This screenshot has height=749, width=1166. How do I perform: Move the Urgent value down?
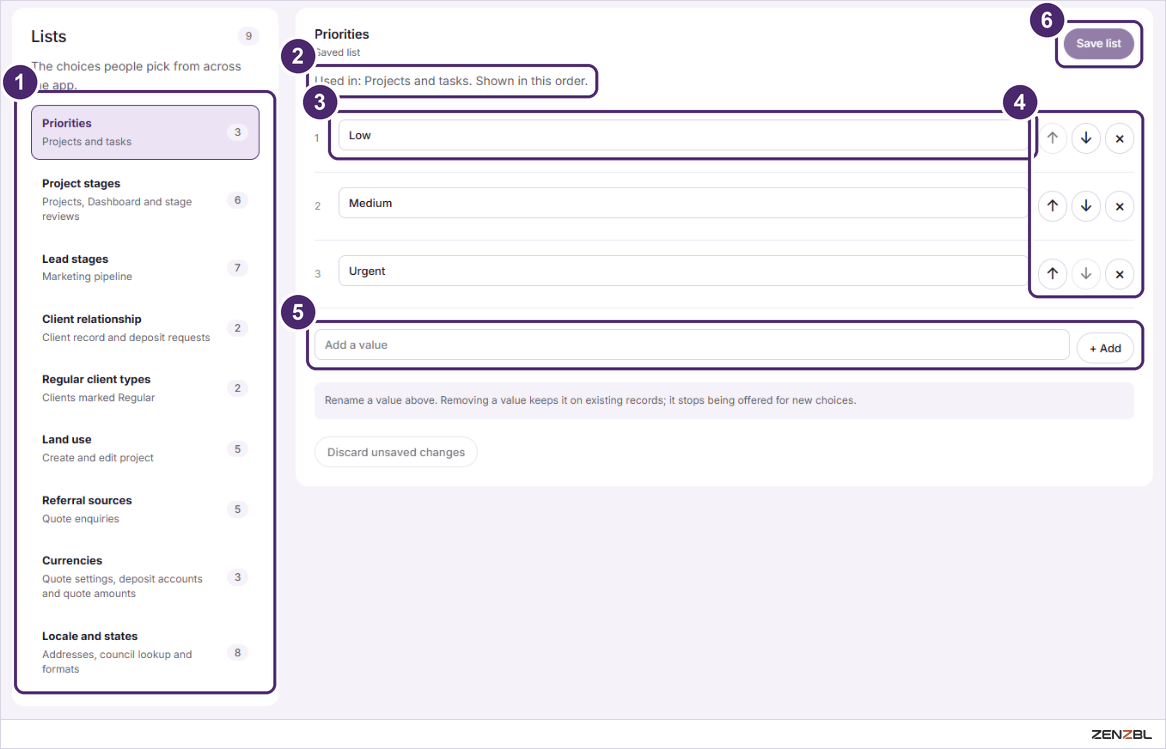coord(1086,274)
